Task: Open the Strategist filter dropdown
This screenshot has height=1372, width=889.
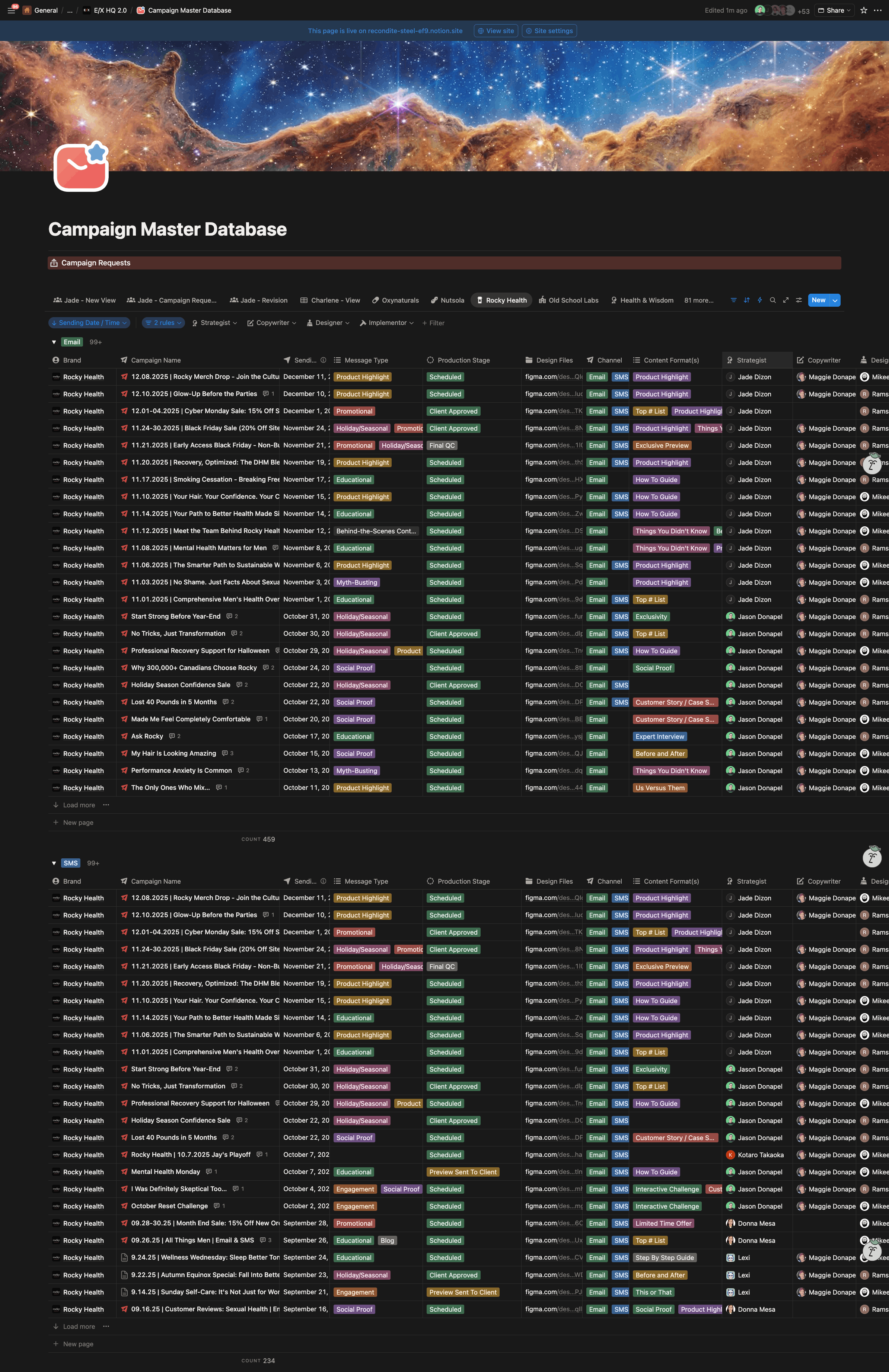Action: point(214,323)
